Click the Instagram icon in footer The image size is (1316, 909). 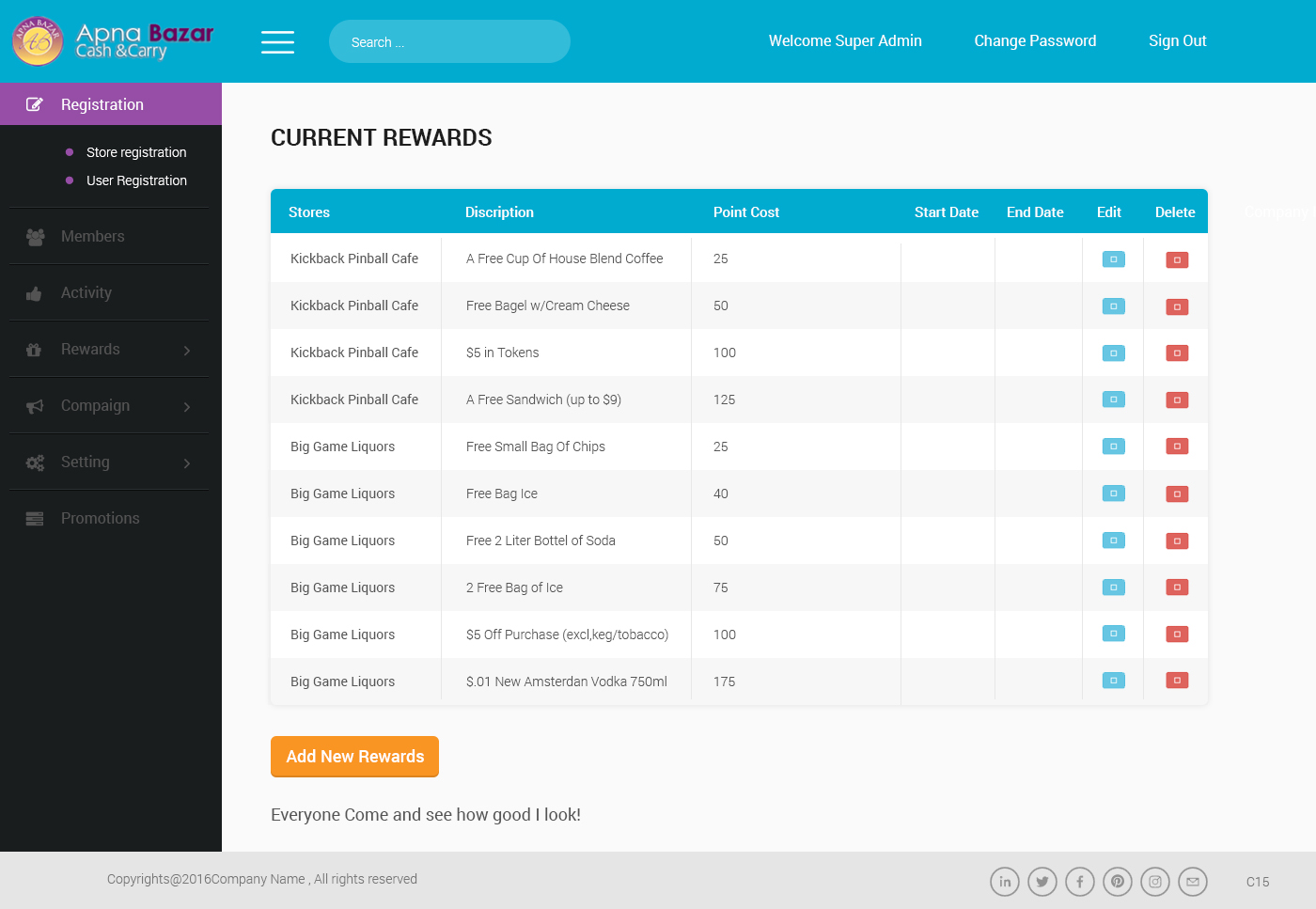pos(1155,882)
